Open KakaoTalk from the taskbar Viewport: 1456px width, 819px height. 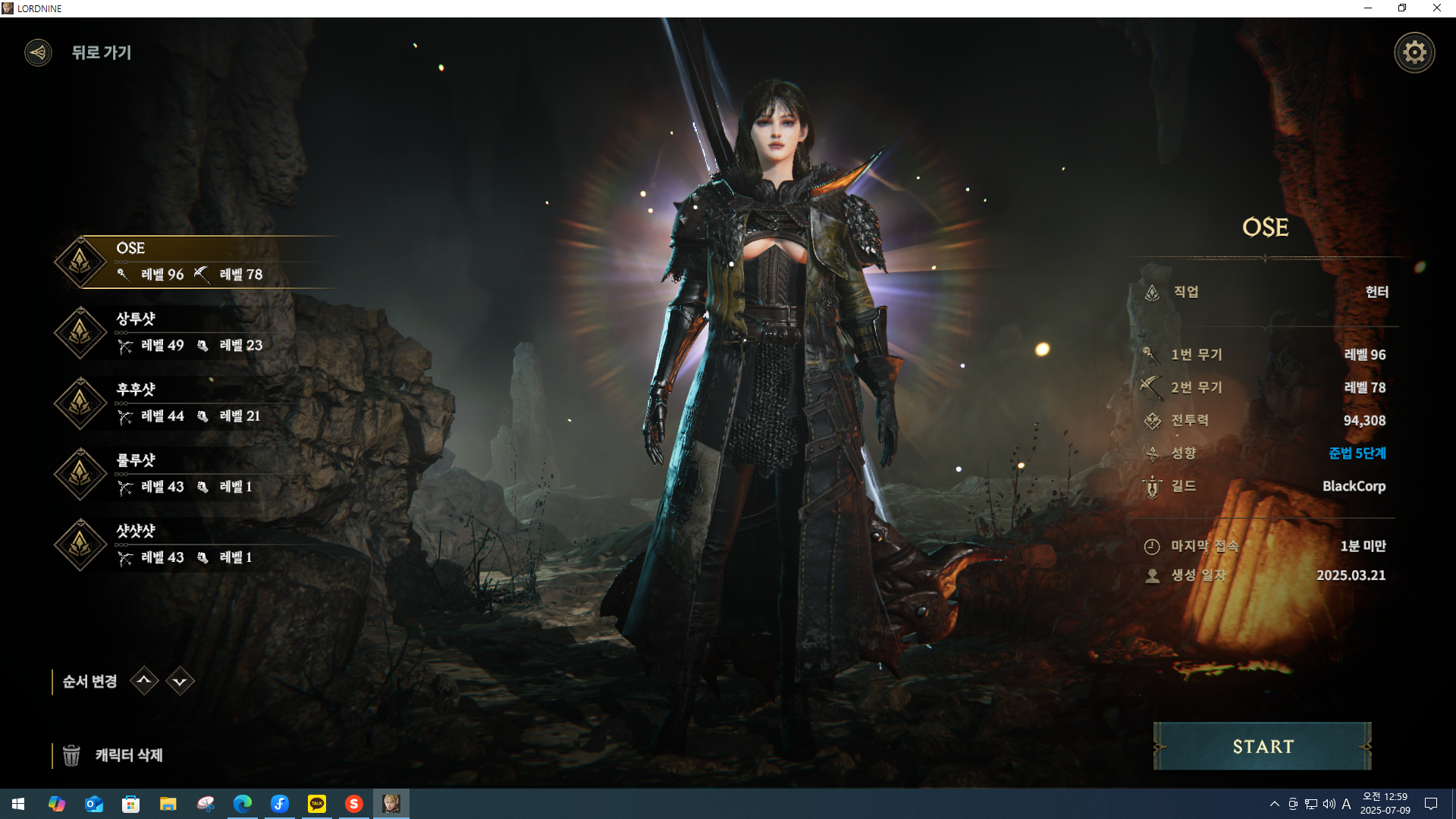(317, 804)
